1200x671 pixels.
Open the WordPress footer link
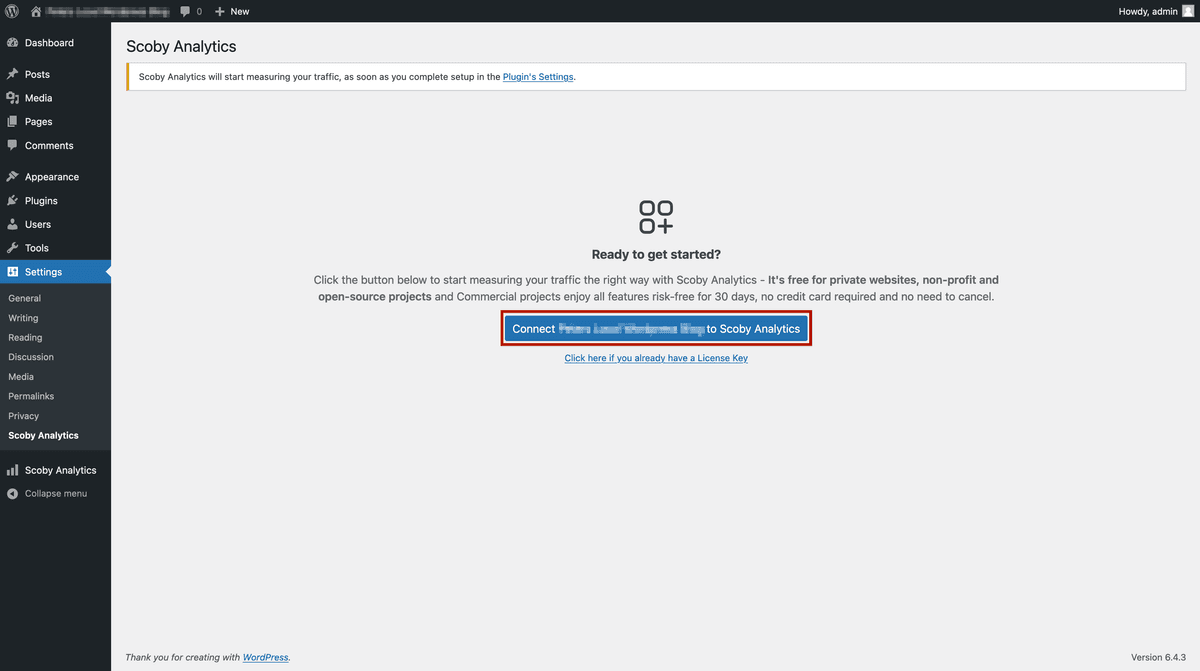click(x=266, y=657)
